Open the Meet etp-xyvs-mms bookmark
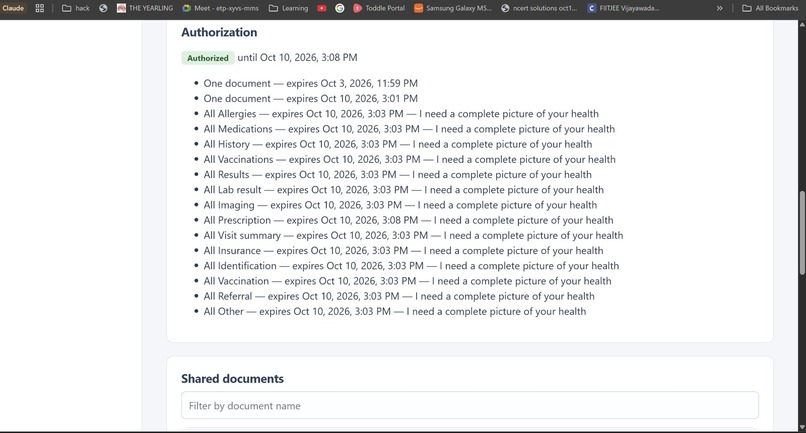The image size is (806, 433). click(221, 8)
